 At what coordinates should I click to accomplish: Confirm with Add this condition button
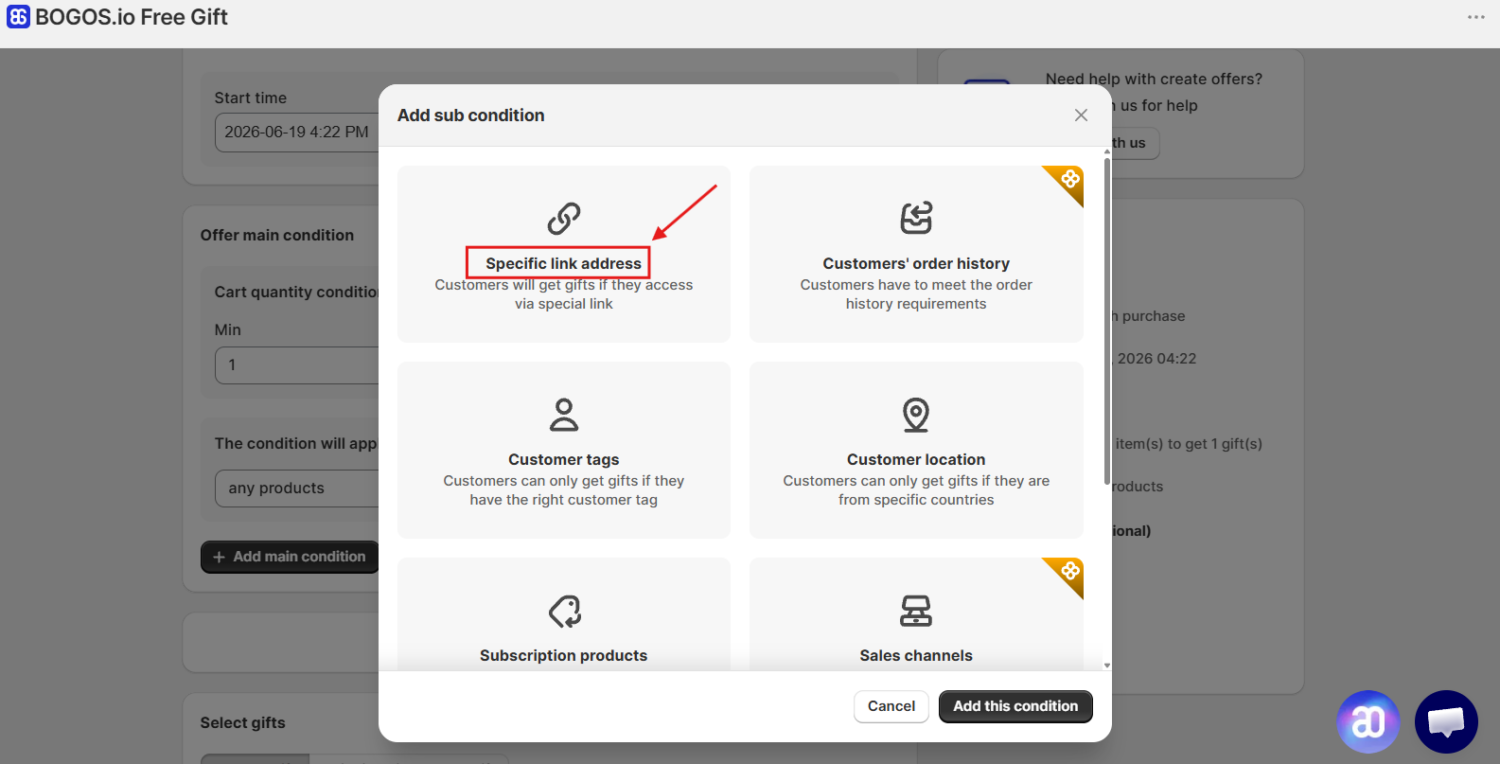coord(1016,706)
